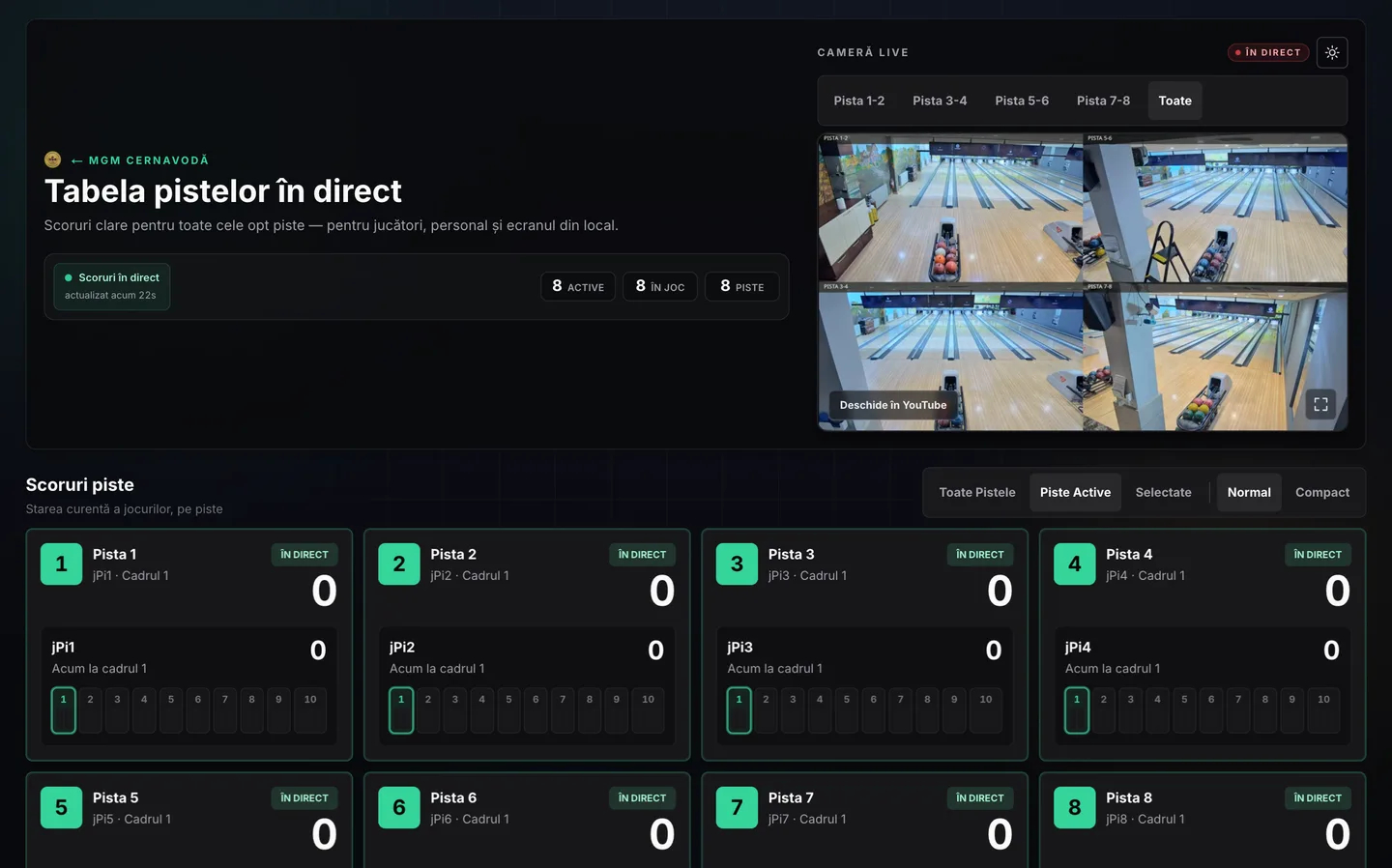Toggle the light theme sun icon
This screenshot has width=1392, height=868.
[1332, 52]
